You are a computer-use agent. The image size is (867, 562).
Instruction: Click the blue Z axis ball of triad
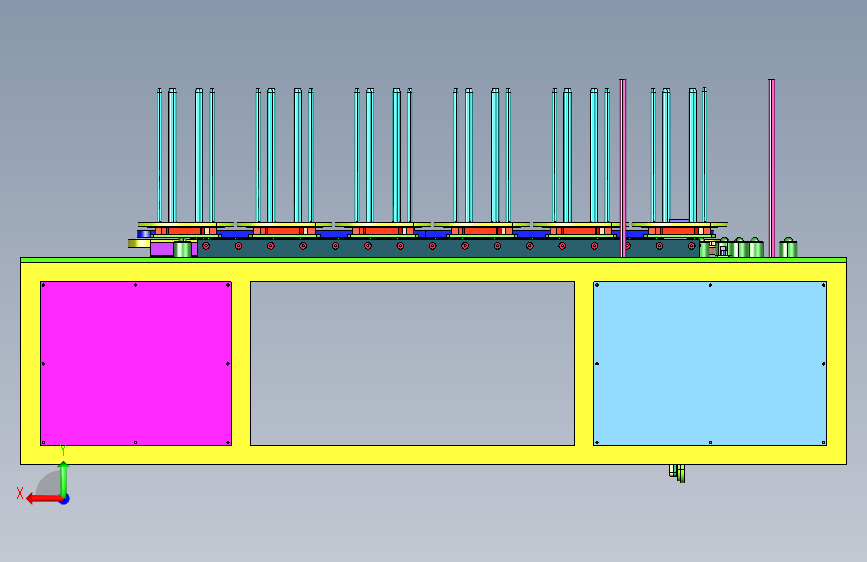click(65, 499)
